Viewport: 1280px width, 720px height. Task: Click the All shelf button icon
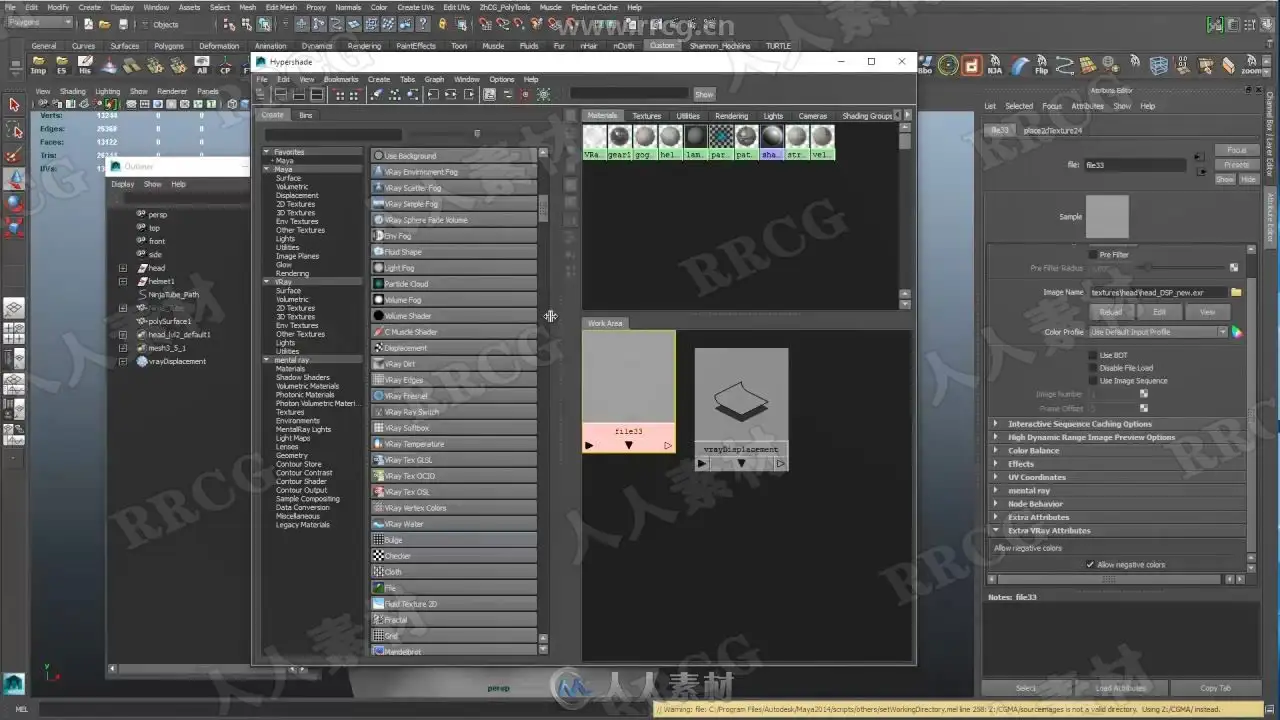[x=202, y=66]
